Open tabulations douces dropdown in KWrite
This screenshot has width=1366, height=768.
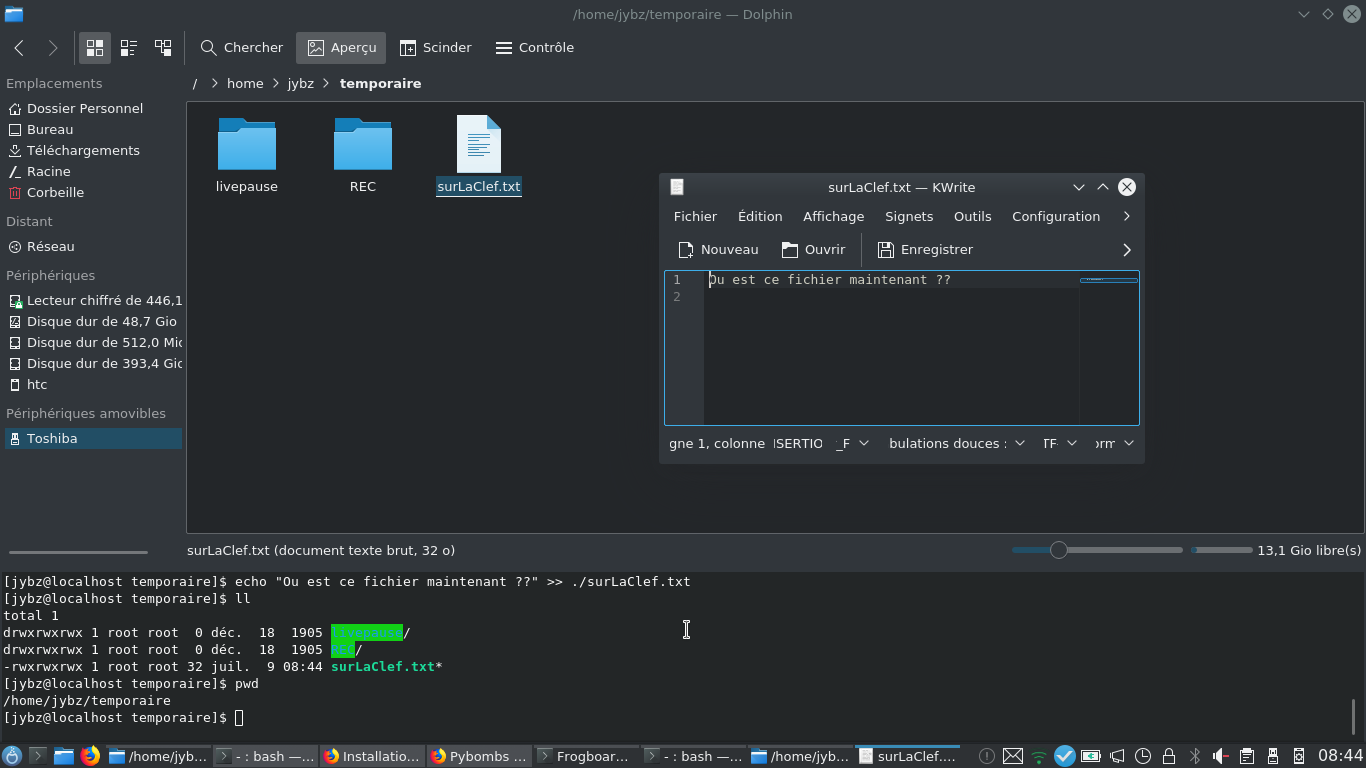[956, 443]
